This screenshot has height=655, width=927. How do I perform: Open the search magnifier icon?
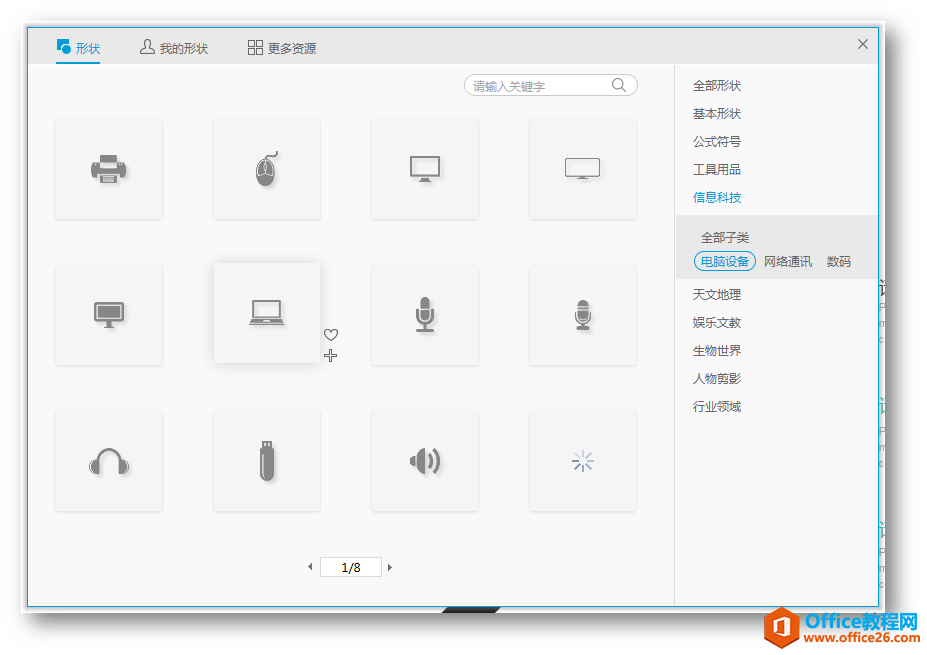tap(618, 85)
